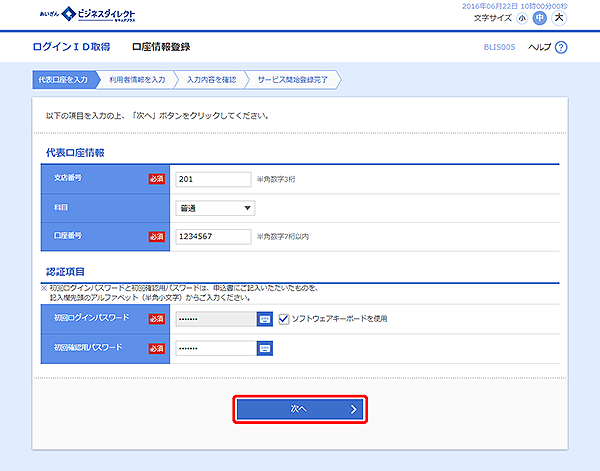The image size is (600, 471).
Task: Set font size to medium (中)
Action: click(540, 18)
